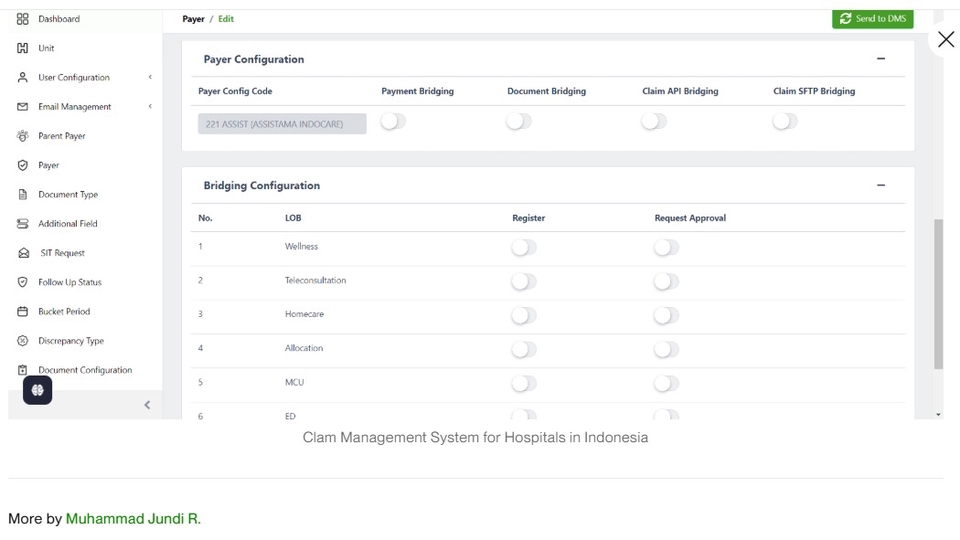Expand Email Management submenu chevron
Image resolution: width=960 pixels, height=540 pixels.
pyautogui.click(x=150, y=107)
